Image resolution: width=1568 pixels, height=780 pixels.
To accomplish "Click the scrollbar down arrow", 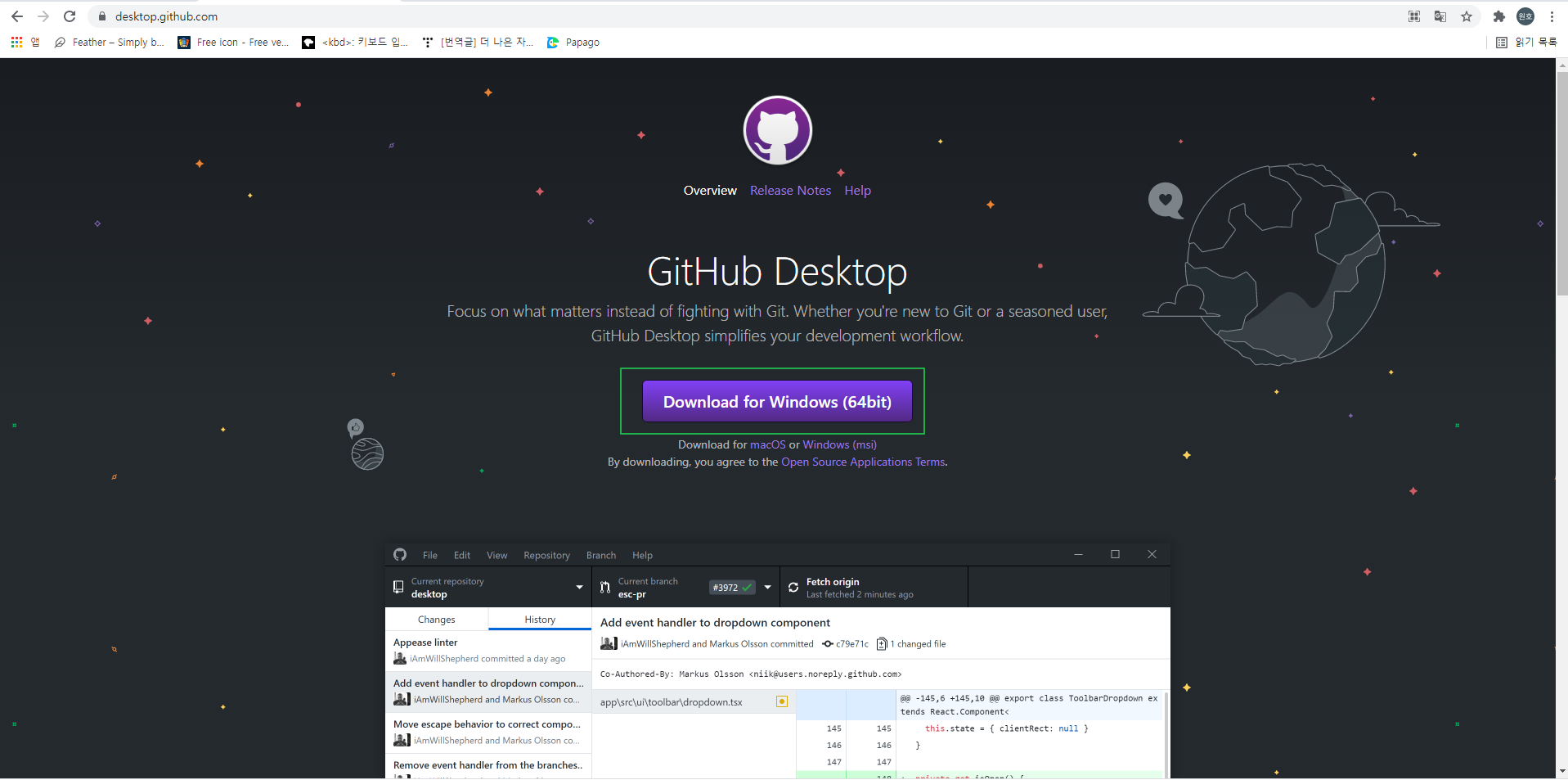I will [x=1561, y=771].
